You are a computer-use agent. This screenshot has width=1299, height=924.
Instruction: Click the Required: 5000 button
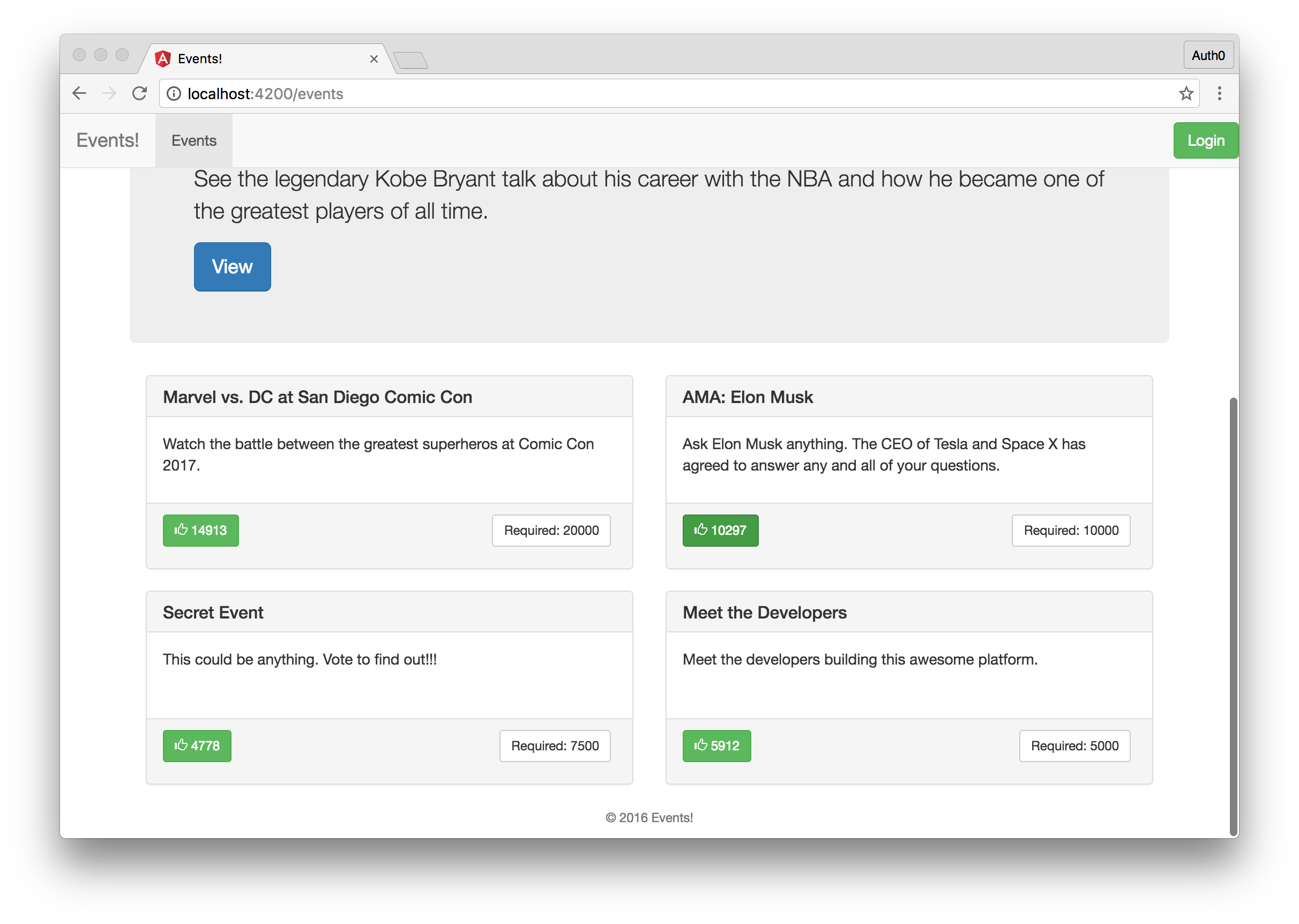pyautogui.click(x=1074, y=746)
